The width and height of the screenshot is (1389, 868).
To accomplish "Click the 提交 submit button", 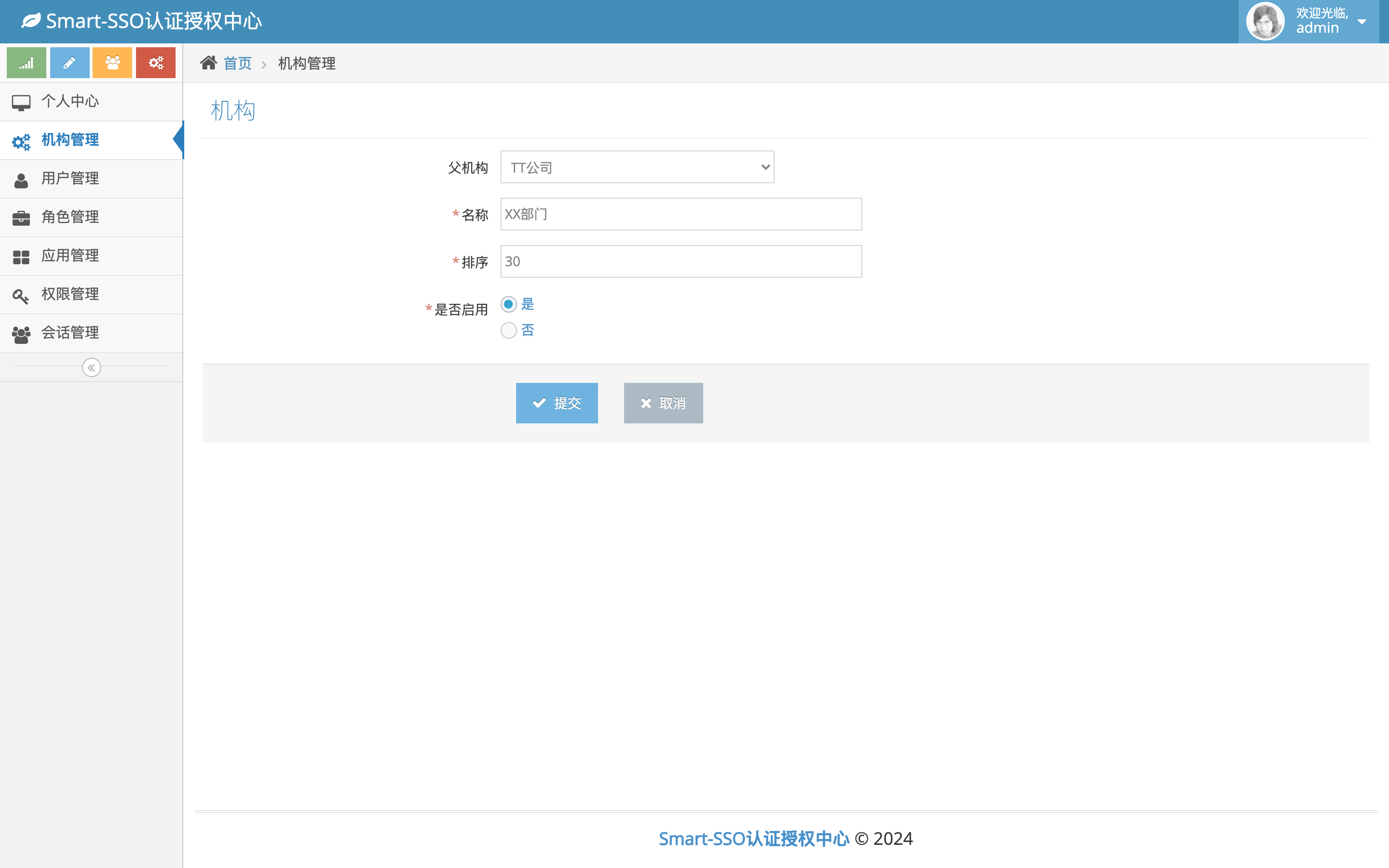I will [x=557, y=403].
